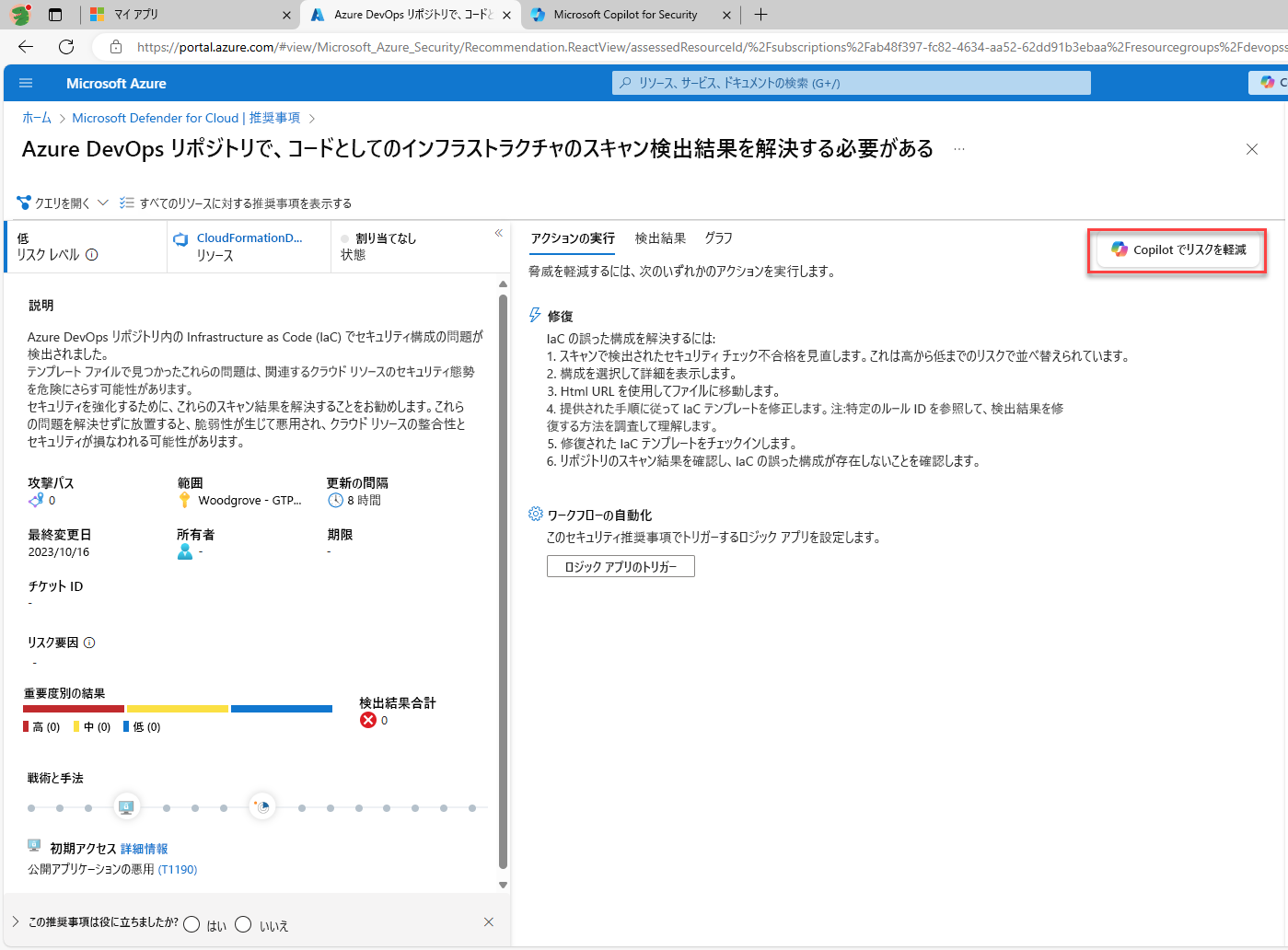
Task: Refresh the browser page
Action: coord(66,47)
